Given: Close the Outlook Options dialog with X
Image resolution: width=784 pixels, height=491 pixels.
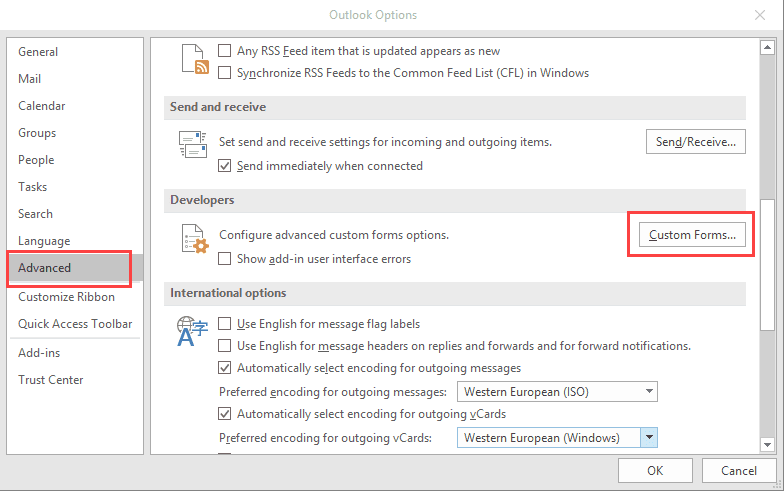Looking at the screenshot, I should tap(760, 15).
